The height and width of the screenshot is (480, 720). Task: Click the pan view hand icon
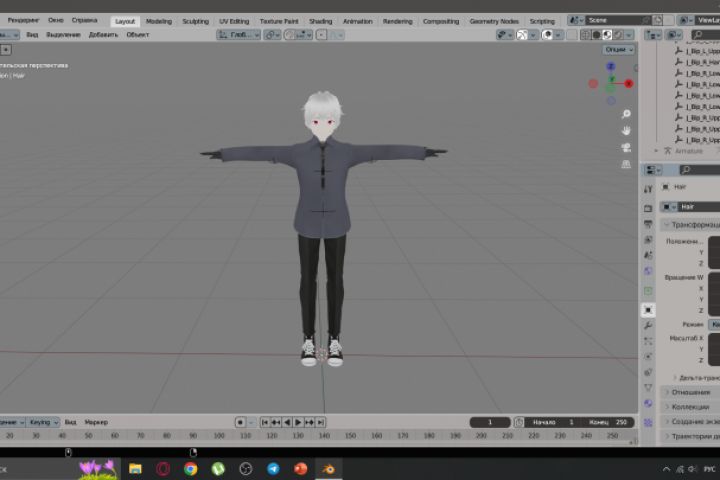(x=626, y=130)
